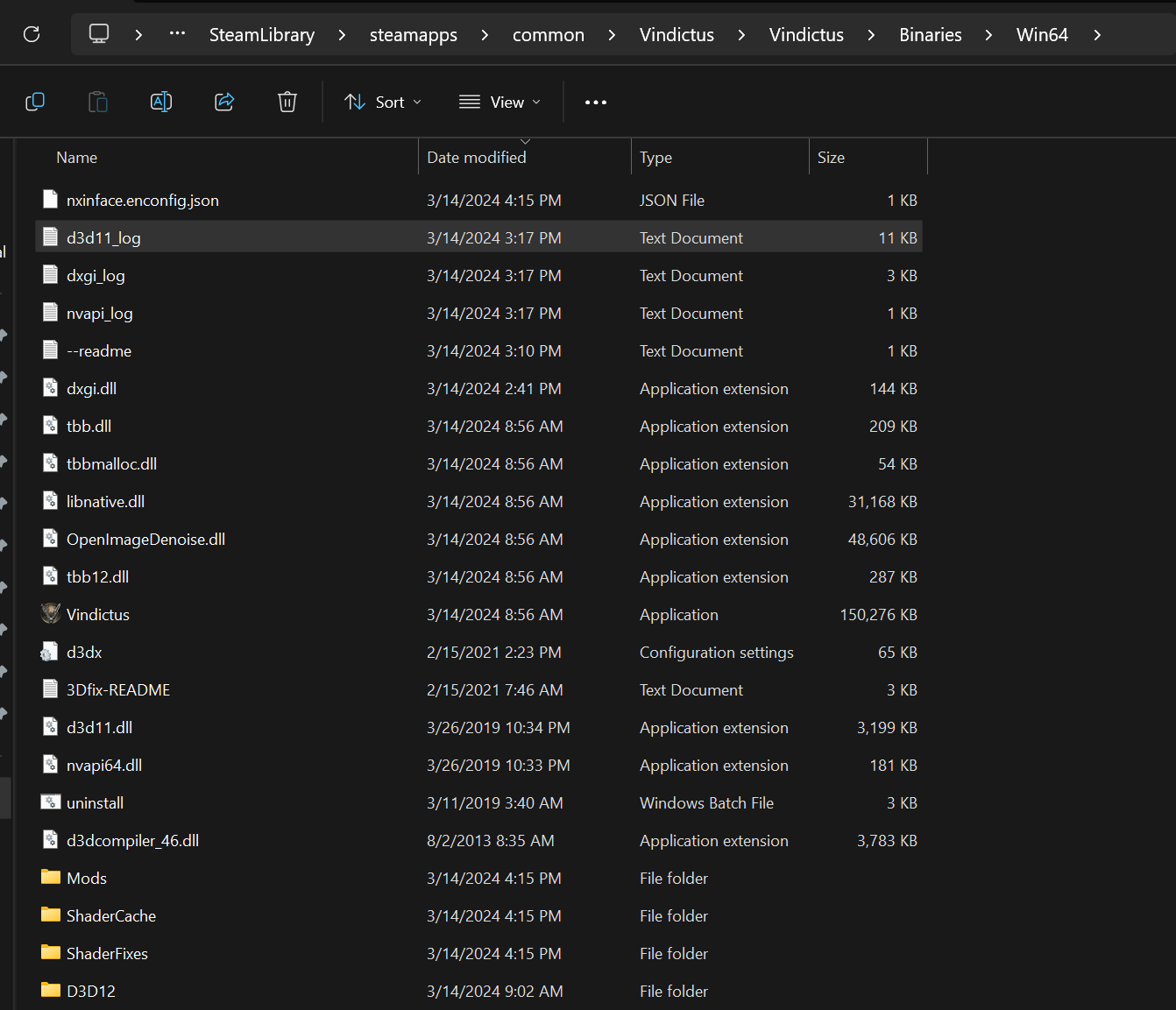
Task: Click the d3dcompiler_46.dll file icon
Action: [51, 839]
